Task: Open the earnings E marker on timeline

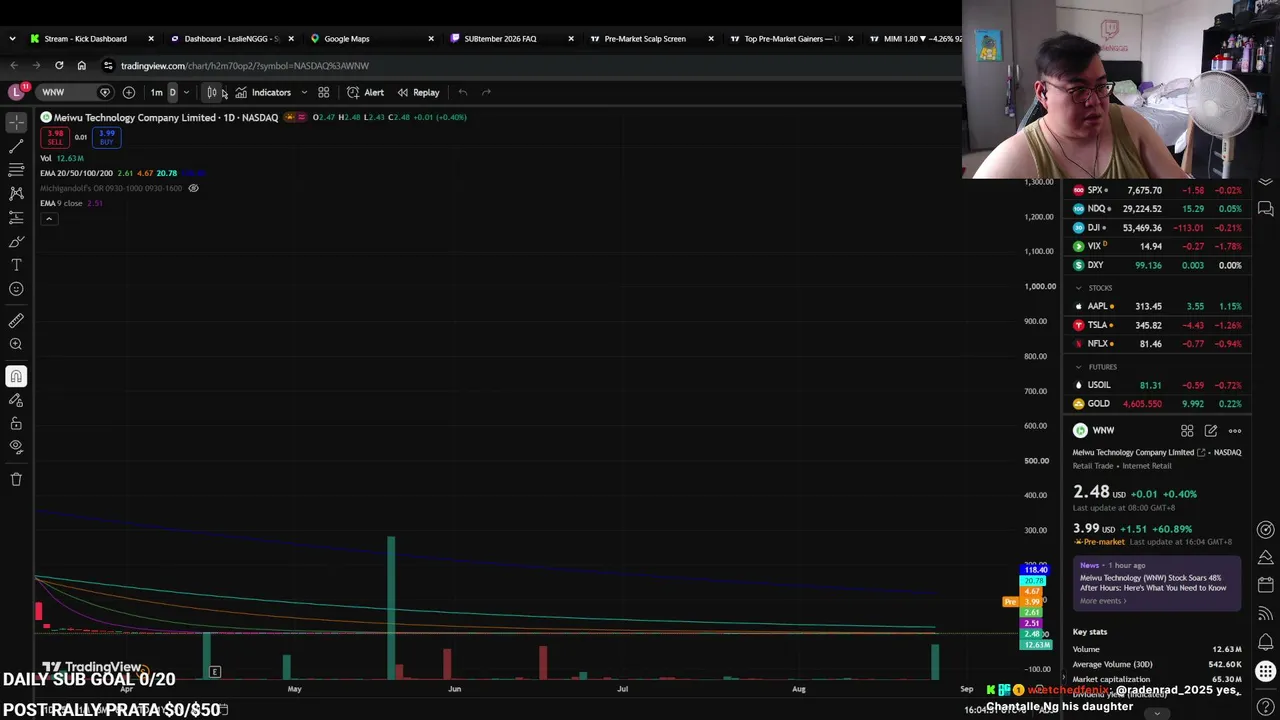Action: (x=215, y=672)
